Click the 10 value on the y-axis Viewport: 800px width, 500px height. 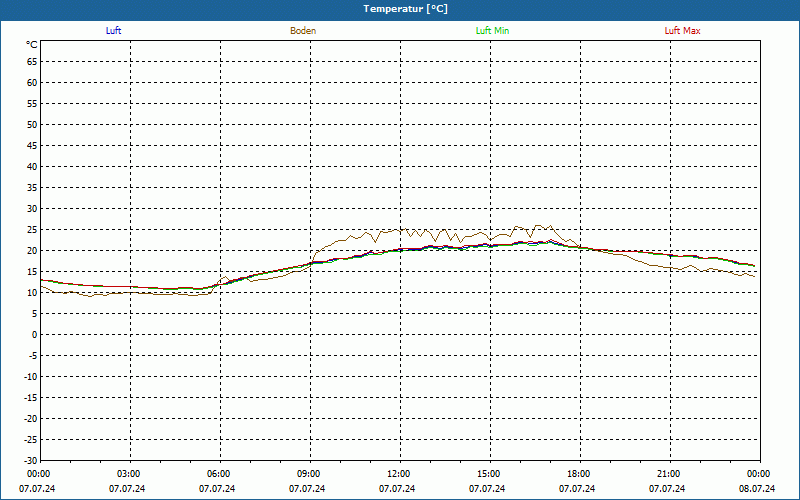click(x=32, y=292)
